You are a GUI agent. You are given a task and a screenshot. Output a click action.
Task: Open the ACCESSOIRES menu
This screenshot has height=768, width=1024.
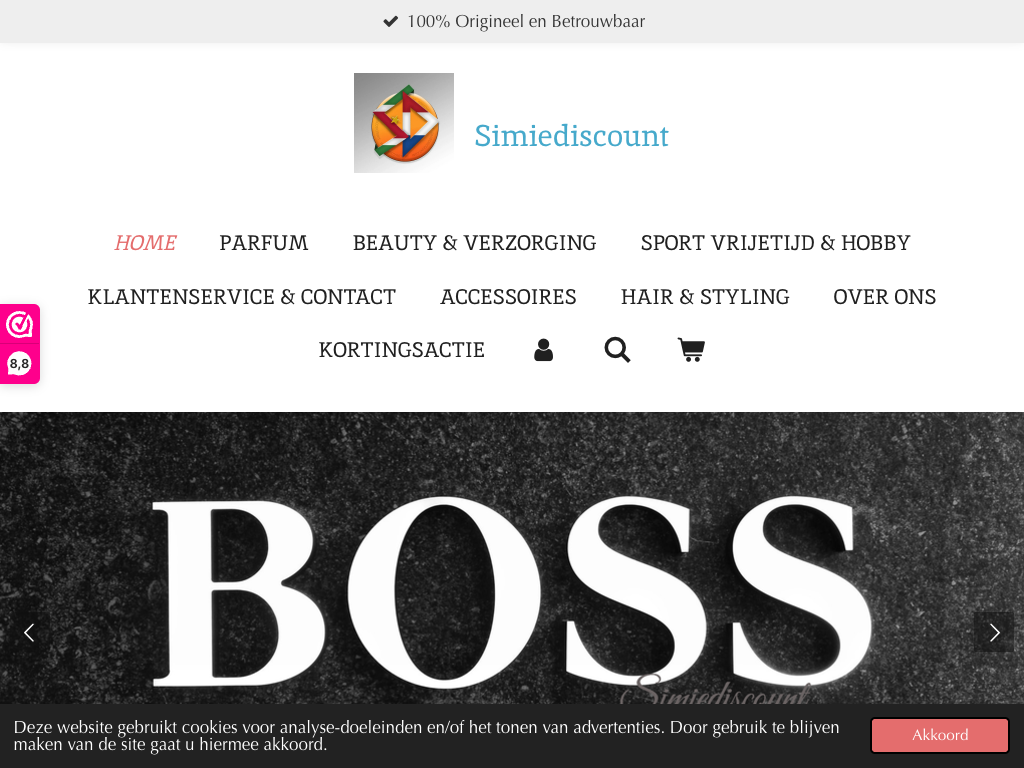coord(508,297)
